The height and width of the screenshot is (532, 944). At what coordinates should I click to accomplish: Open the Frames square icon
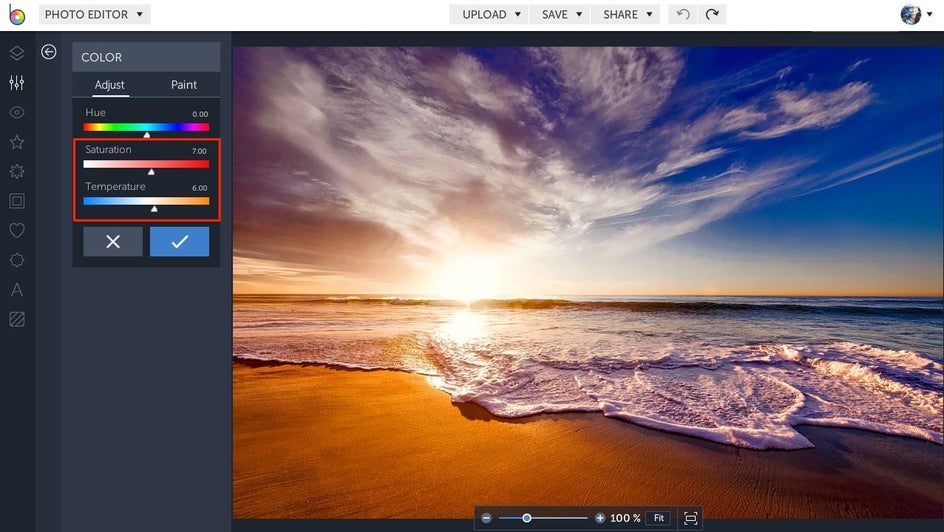click(17, 201)
